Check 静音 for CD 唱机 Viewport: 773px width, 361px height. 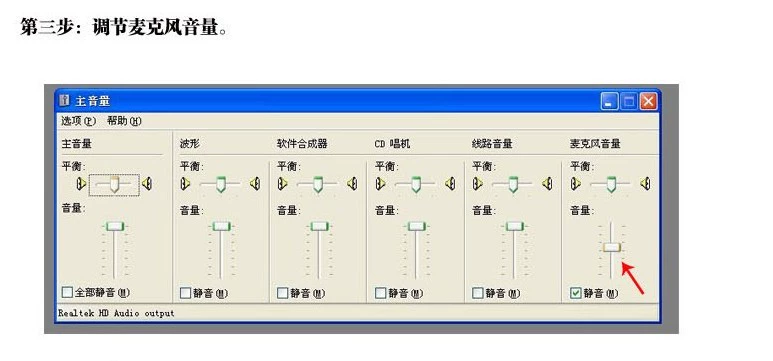381,293
